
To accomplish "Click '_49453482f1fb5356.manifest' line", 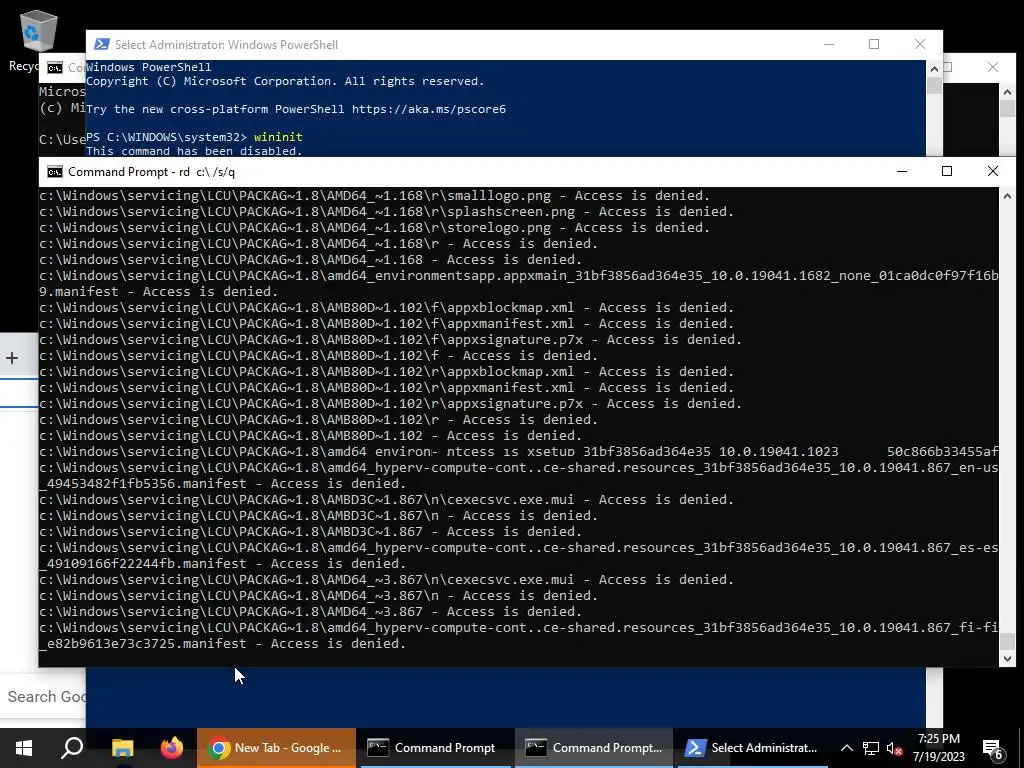I will [223, 484].
